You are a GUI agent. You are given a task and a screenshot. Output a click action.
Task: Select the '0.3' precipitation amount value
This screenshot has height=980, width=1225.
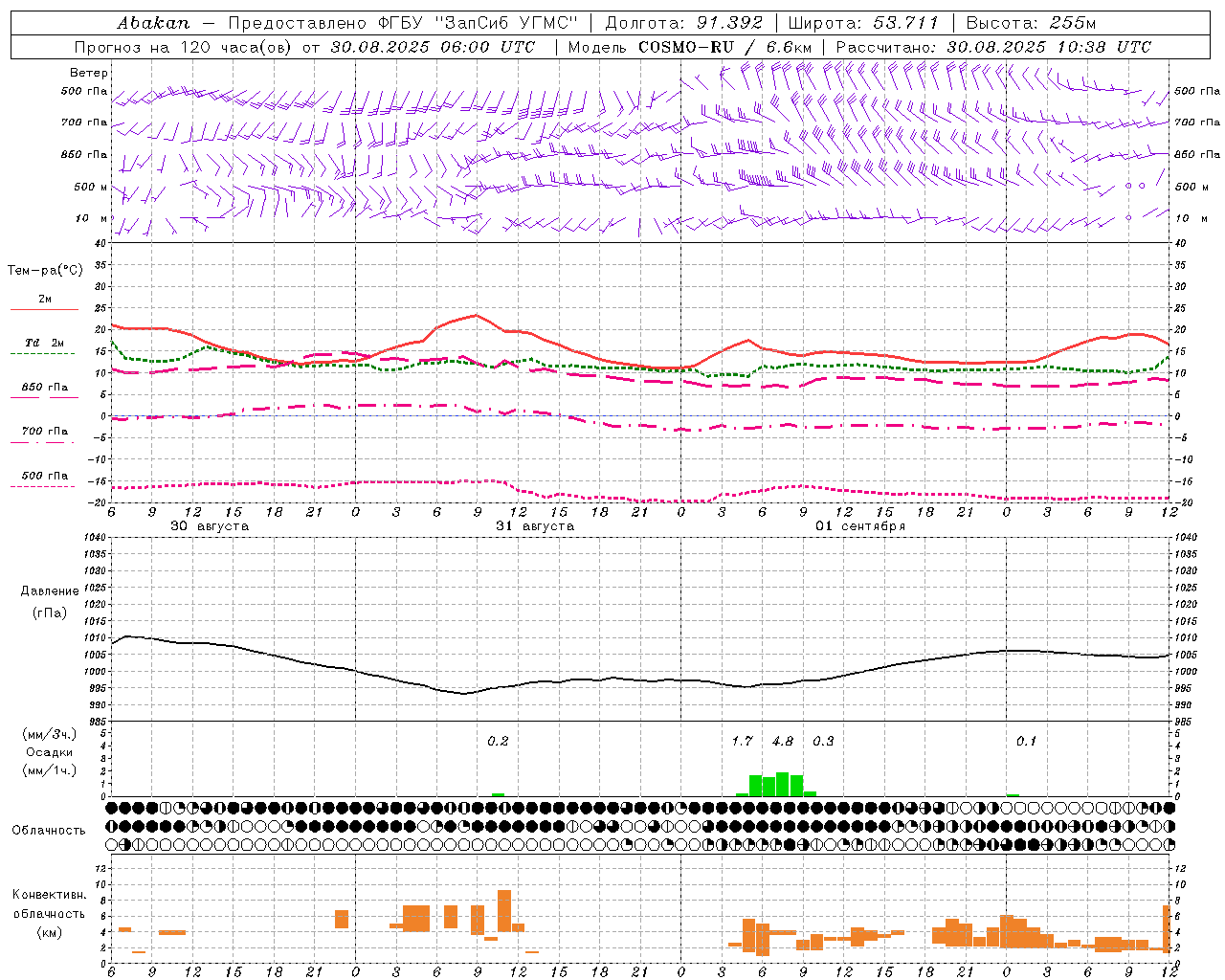pyautogui.click(x=823, y=741)
